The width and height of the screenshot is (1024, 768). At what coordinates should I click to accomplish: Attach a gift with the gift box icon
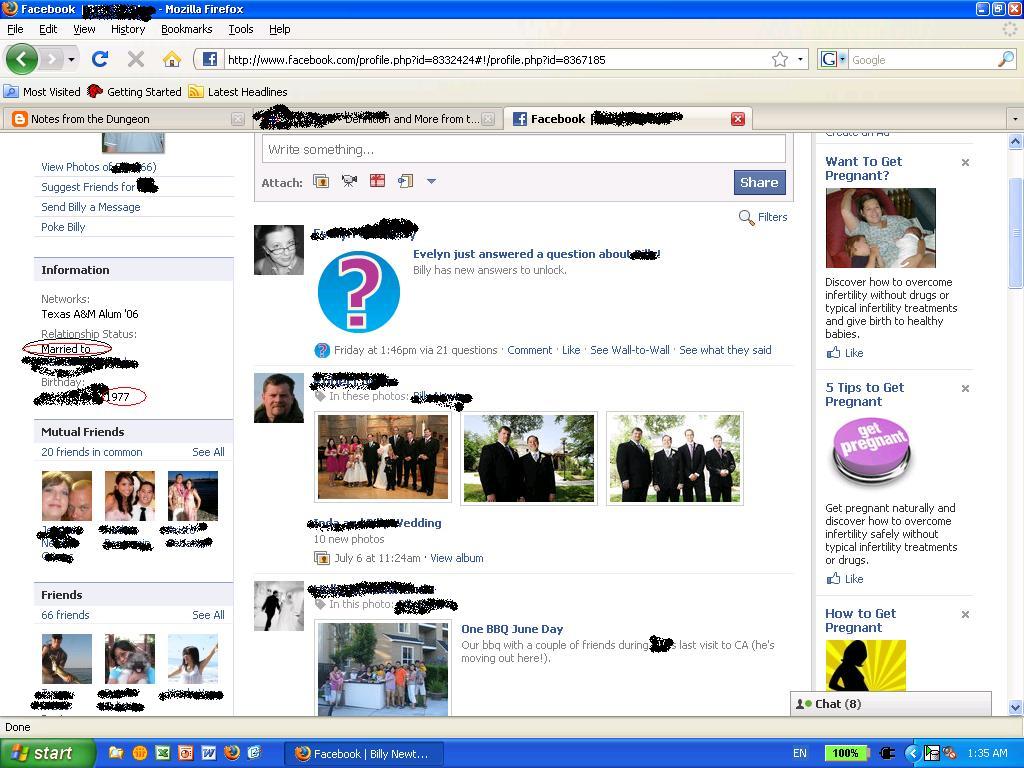click(x=377, y=181)
